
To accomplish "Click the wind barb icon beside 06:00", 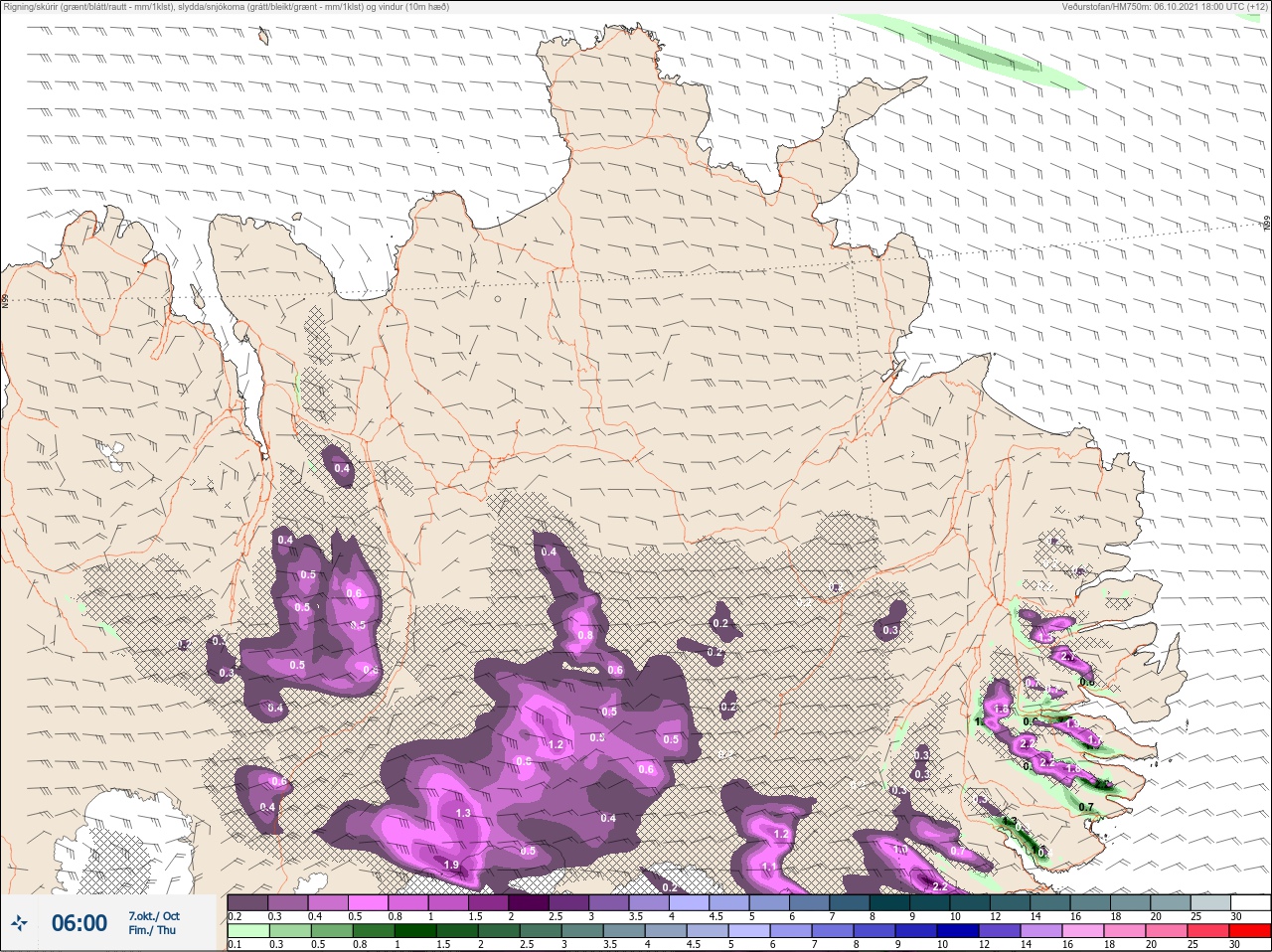I will [20, 923].
